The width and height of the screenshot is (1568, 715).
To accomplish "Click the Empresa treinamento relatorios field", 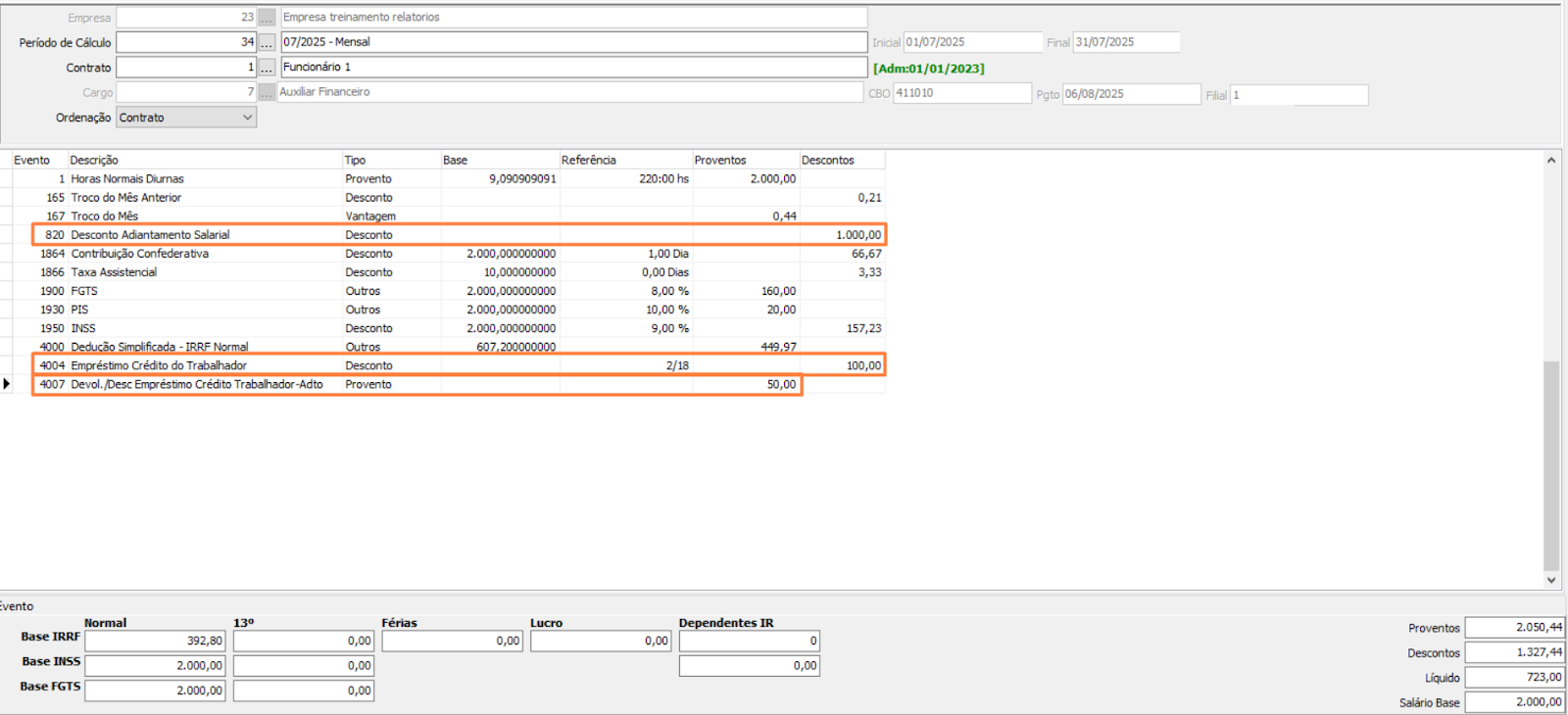I will (573, 18).
